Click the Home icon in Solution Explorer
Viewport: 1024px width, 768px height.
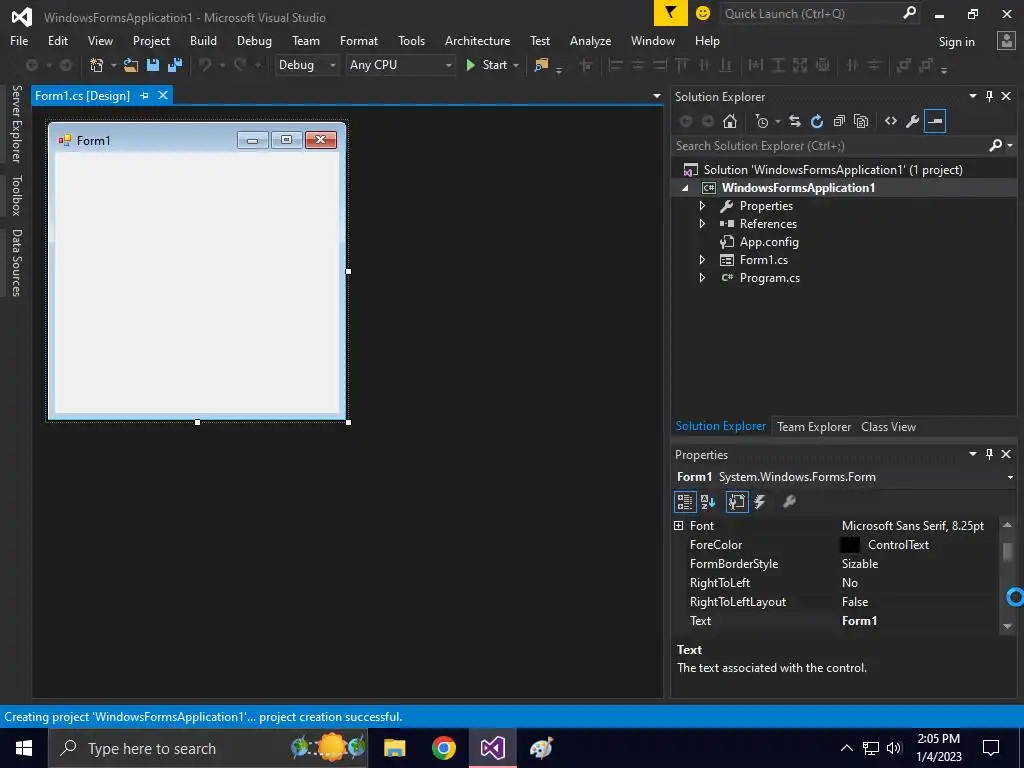pos(729,121)
